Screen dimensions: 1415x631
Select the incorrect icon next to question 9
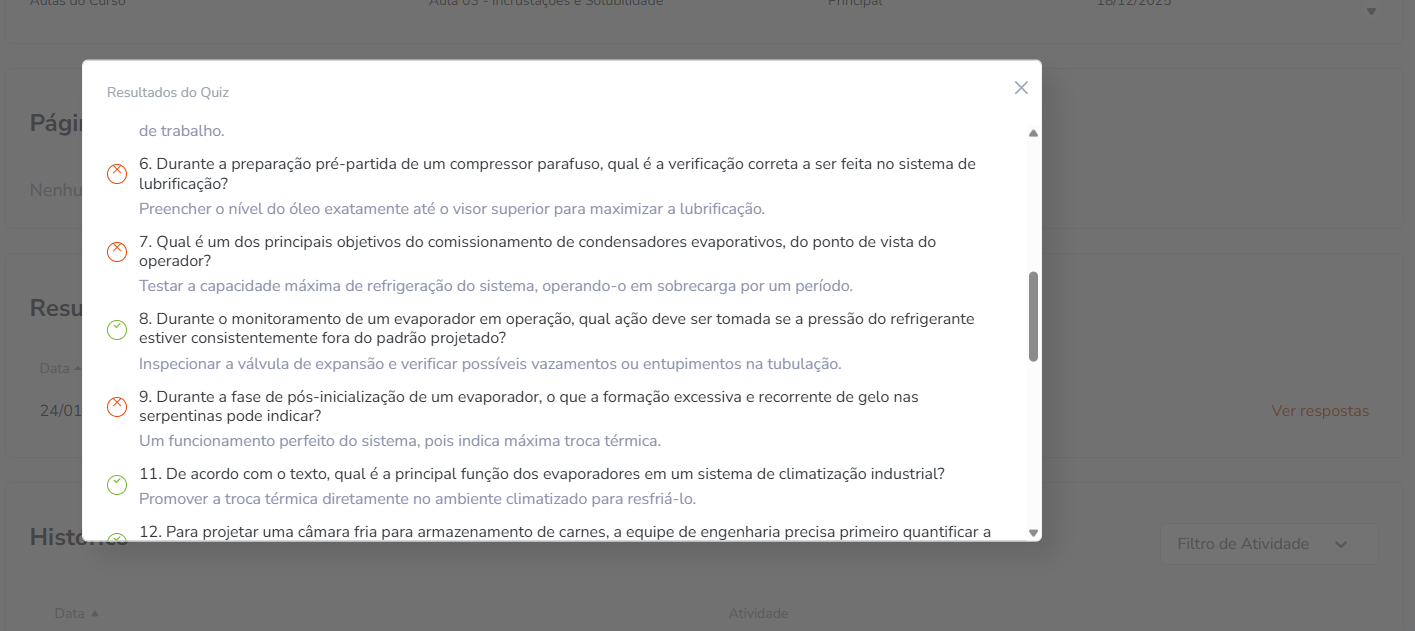(117, 407)
